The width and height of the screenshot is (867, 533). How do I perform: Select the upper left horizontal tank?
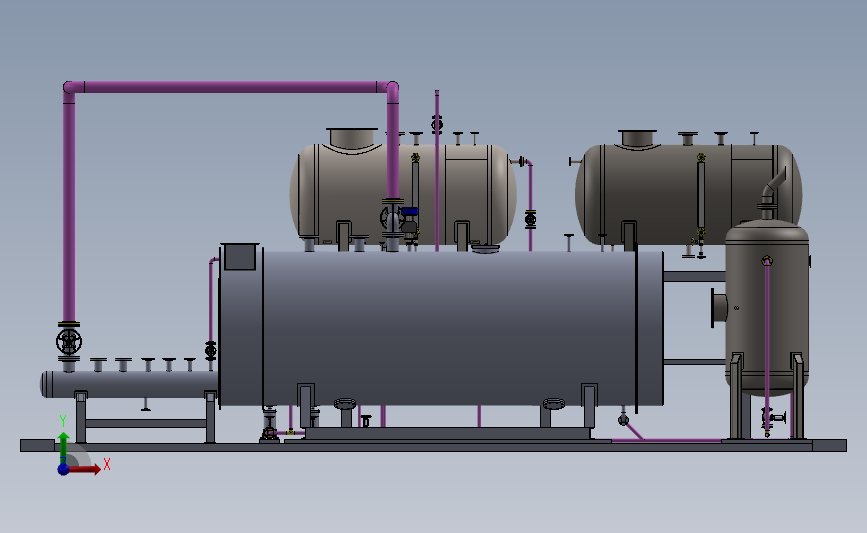pyautogui.click(x=403, y=194)
